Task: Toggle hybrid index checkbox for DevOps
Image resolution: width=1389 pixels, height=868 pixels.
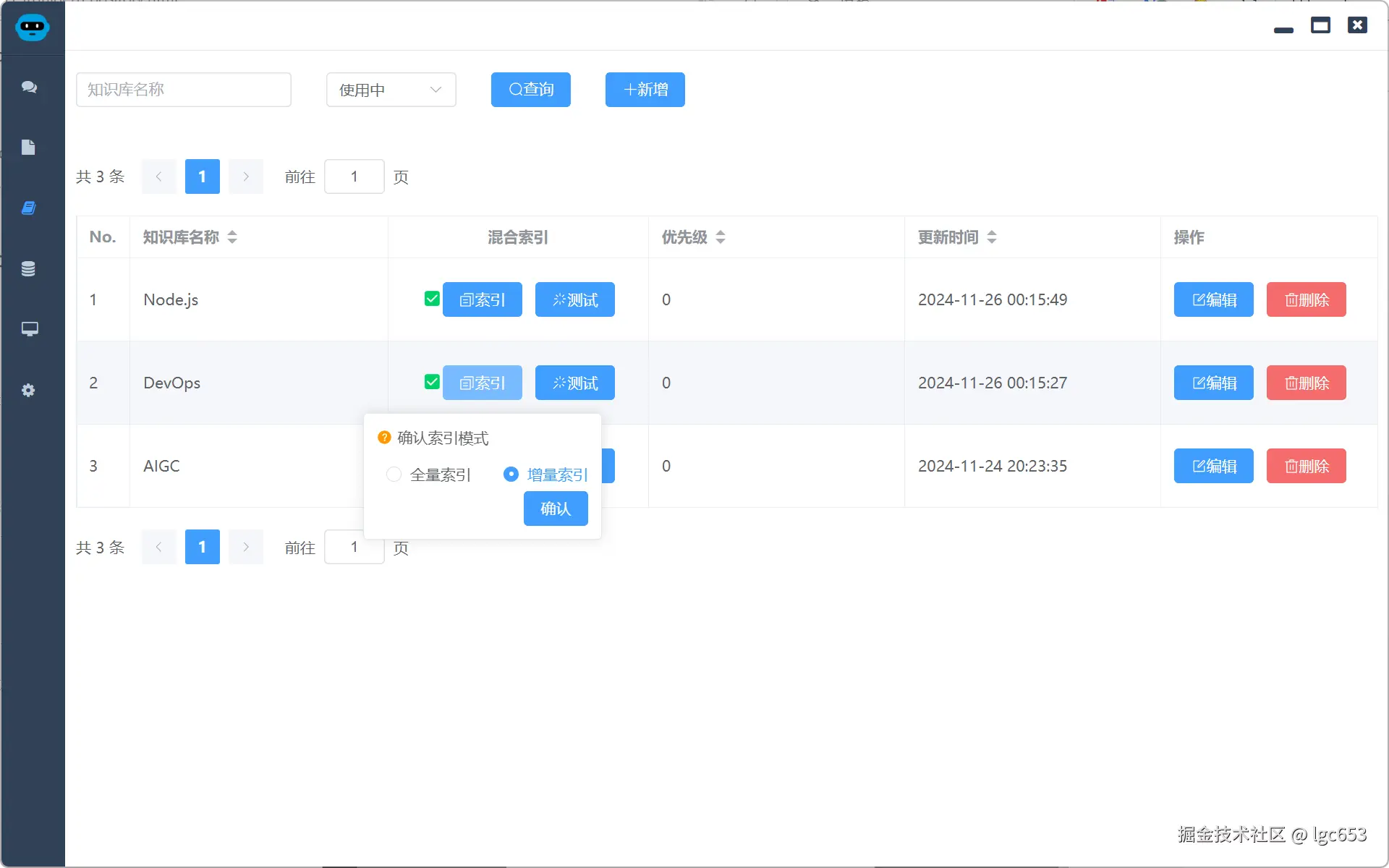Action: [x=432, y=382]
